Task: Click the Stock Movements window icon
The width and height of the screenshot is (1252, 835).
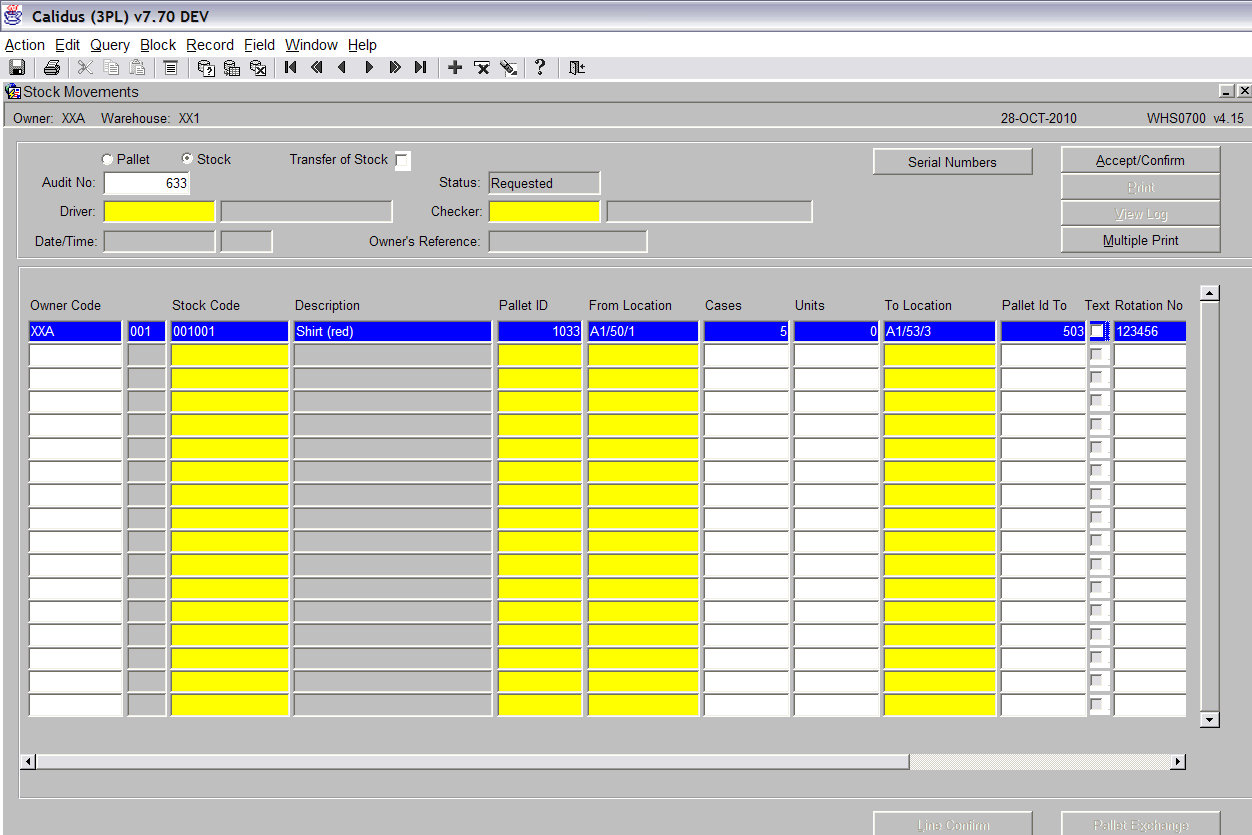Action: point(13,91)
